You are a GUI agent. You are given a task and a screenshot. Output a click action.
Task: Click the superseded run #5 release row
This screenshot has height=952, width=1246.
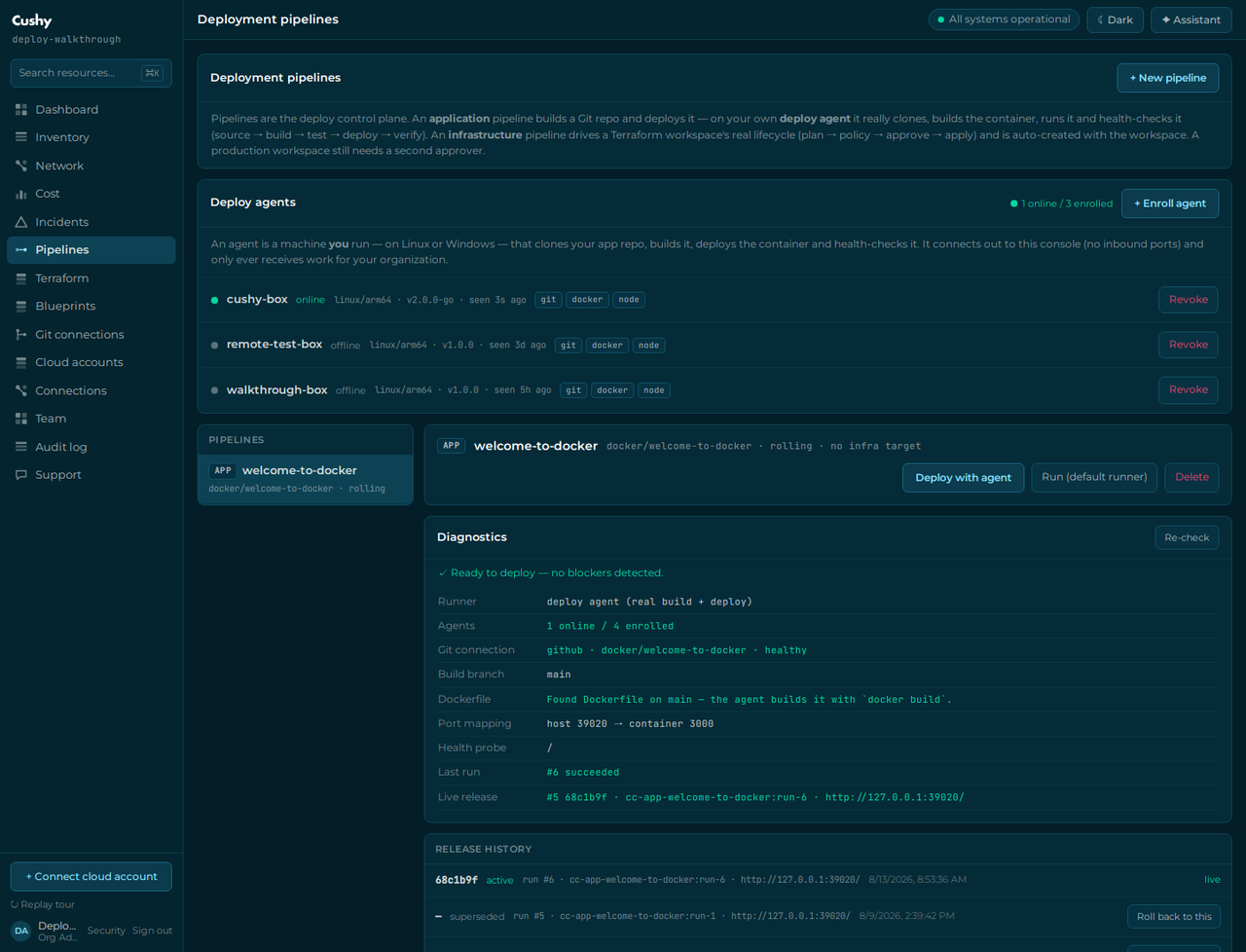pos(827,916)
